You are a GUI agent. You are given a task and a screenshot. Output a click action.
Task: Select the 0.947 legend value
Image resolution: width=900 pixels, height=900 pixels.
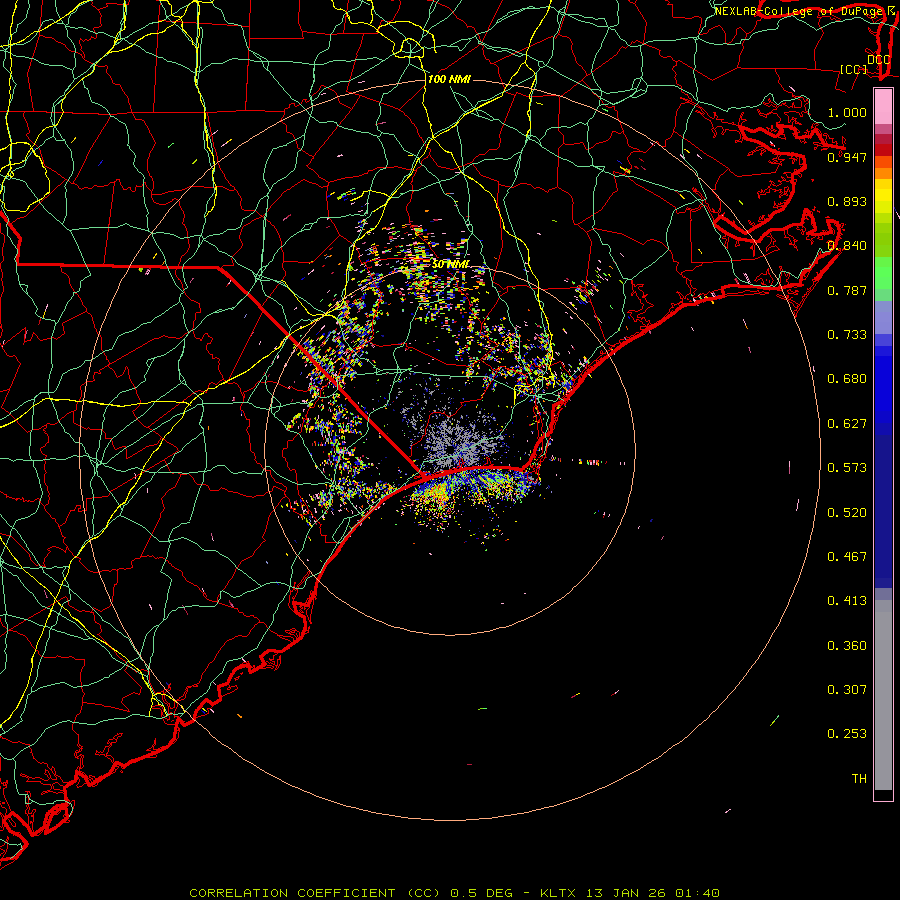847,157
